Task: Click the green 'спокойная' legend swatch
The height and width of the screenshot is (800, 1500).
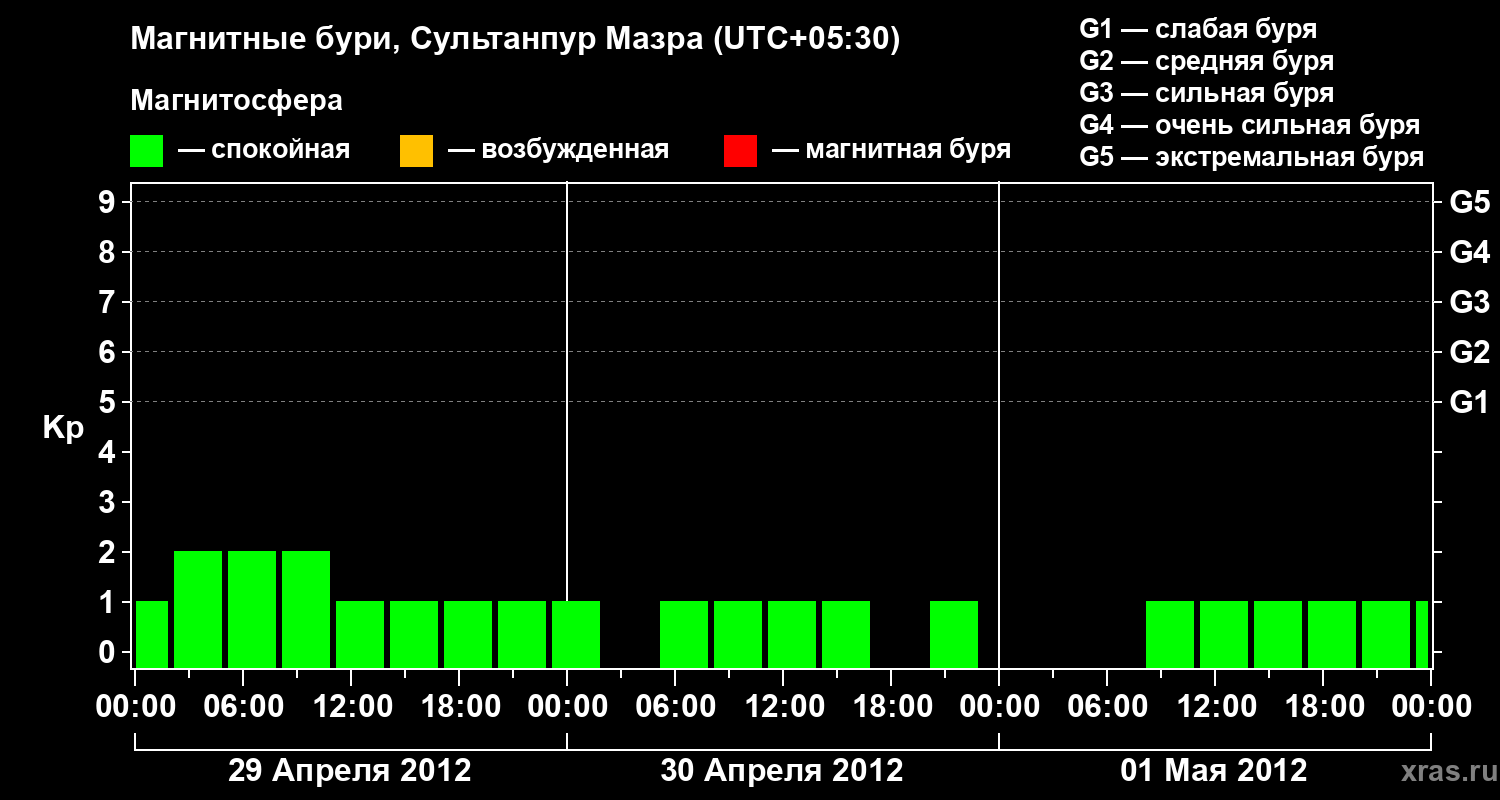Action: (x=147, y=151)
